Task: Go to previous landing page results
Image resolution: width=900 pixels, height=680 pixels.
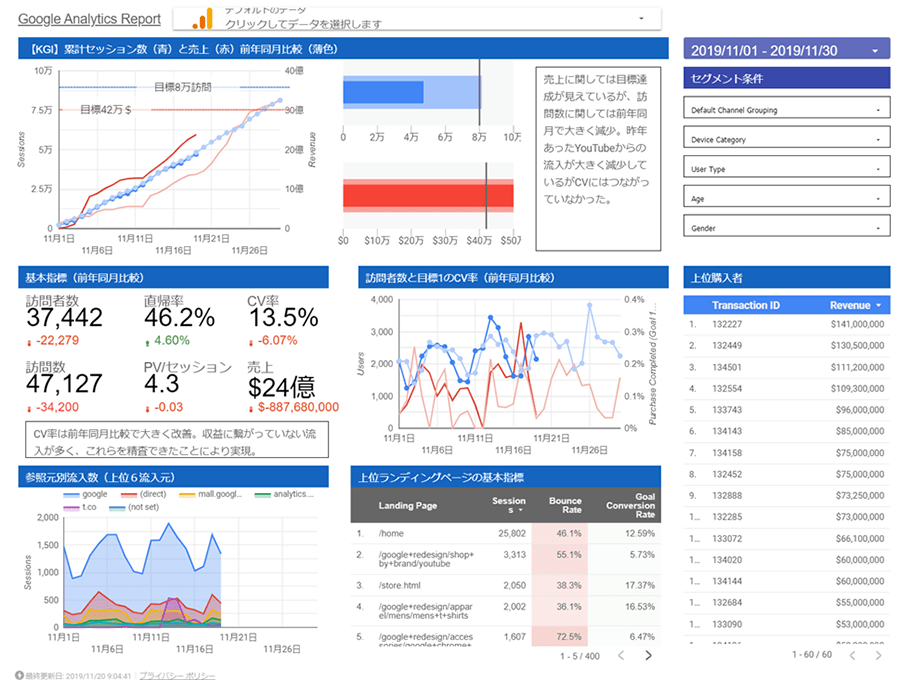Action: (x=620, y=655)
